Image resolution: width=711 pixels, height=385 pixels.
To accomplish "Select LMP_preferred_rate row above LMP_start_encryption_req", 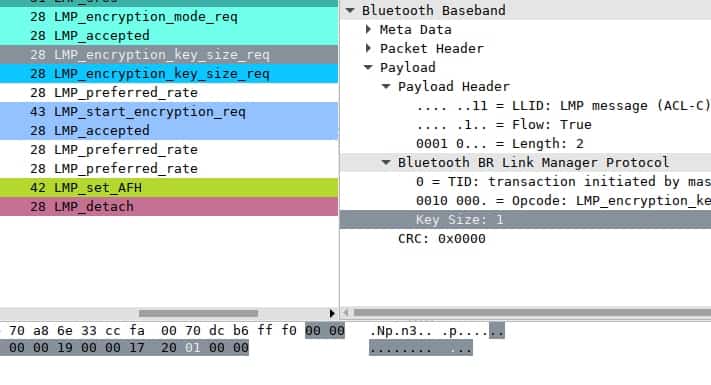I will tap(169, 93).
